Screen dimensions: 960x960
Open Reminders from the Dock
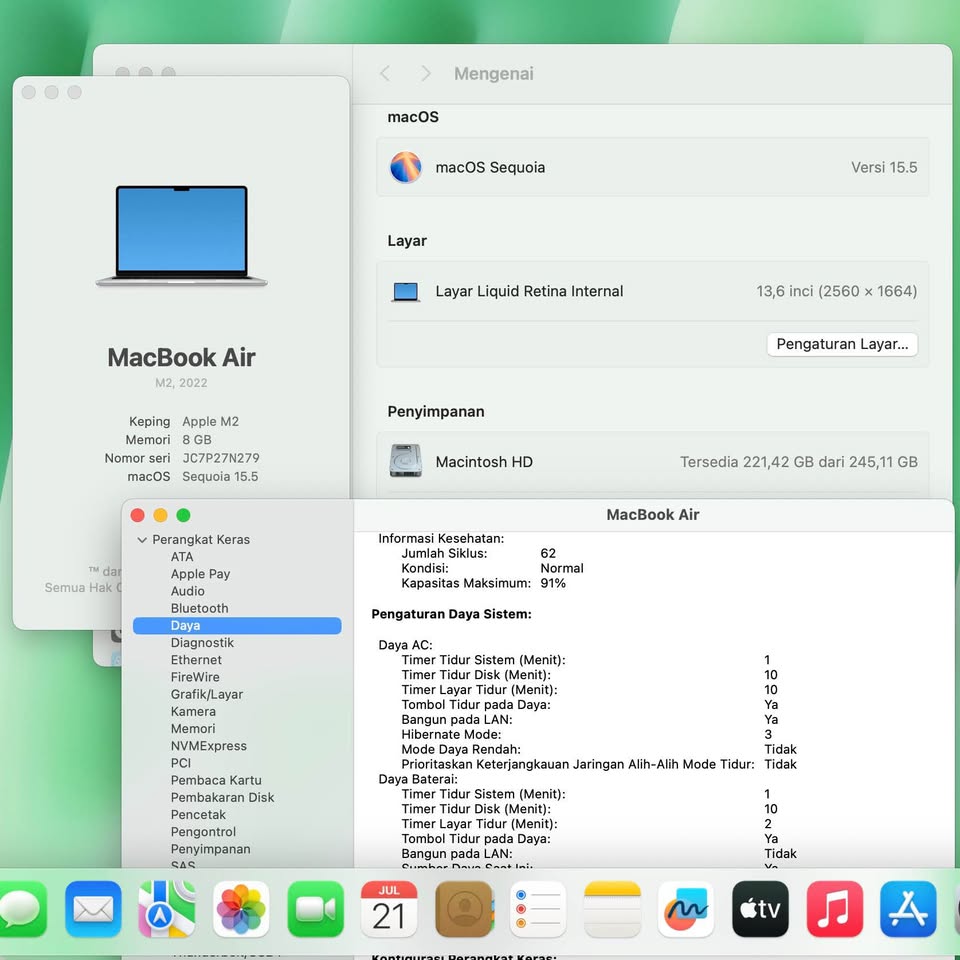click(x=538, y=909)
